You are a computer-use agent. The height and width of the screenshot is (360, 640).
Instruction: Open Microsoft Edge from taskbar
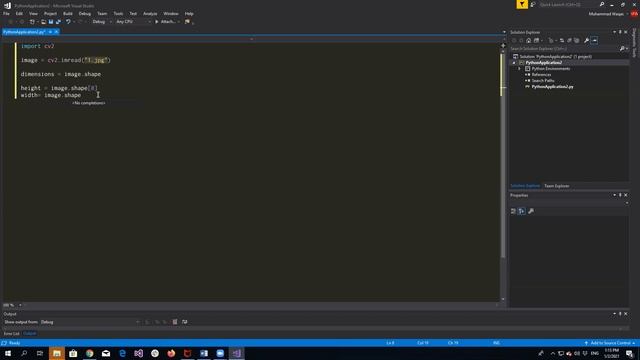(x=122, y=353)
